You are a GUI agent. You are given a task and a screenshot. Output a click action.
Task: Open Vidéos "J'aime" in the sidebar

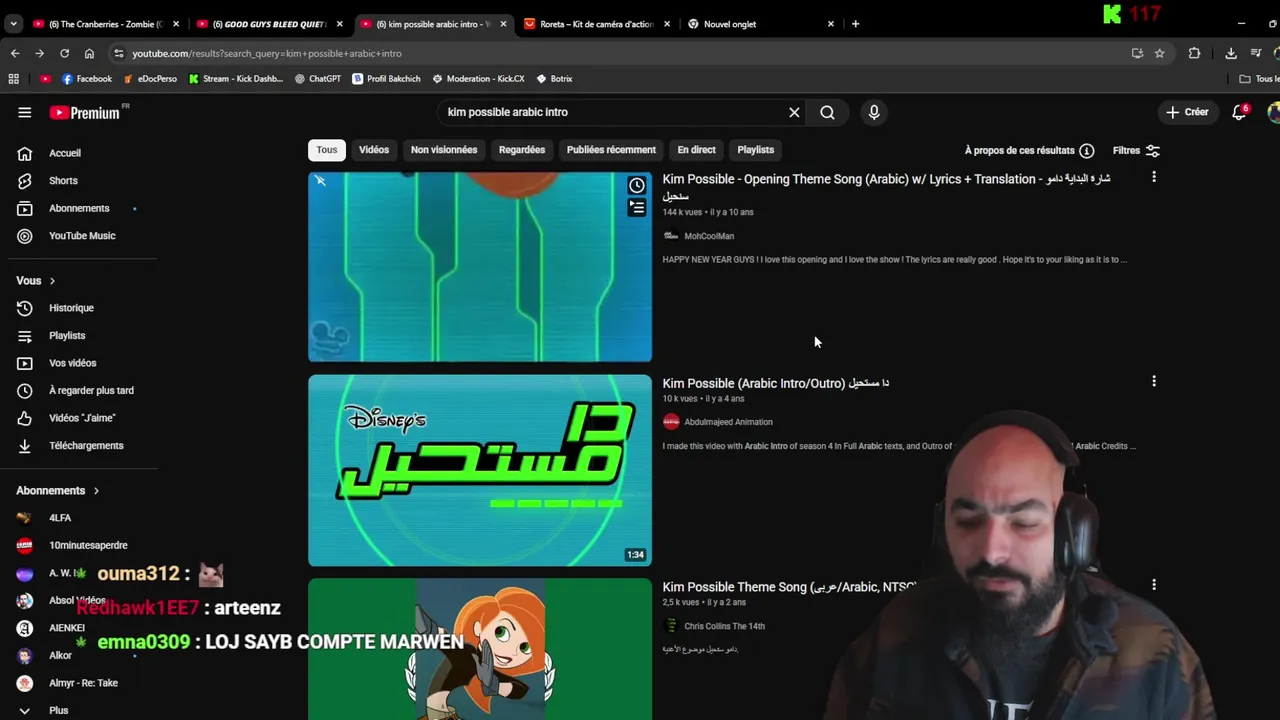(x=80, y=418)
